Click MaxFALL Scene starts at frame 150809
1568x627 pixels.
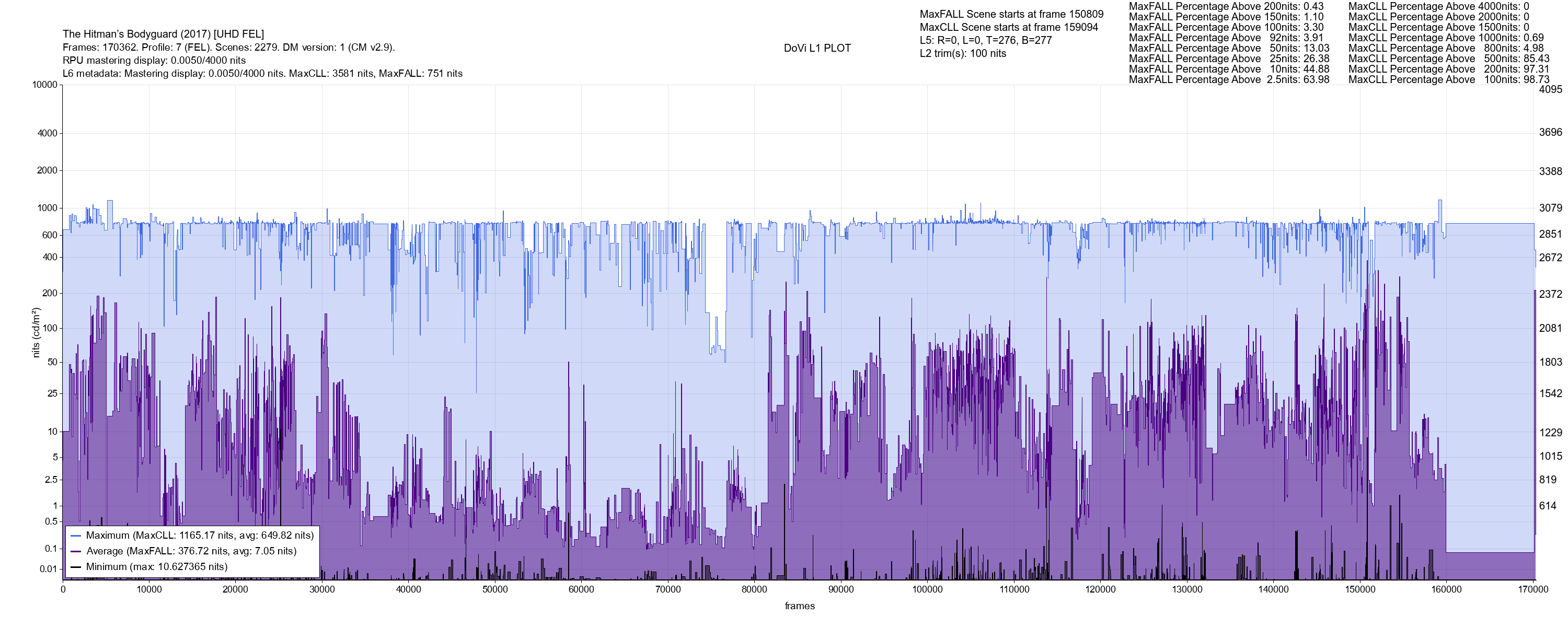coord(1011,14)
